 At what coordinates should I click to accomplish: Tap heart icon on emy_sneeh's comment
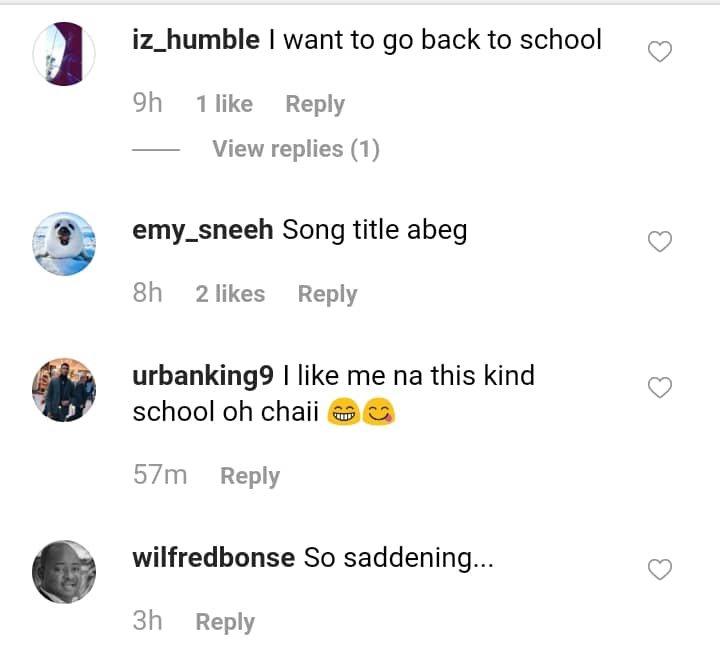coord(660,241)
